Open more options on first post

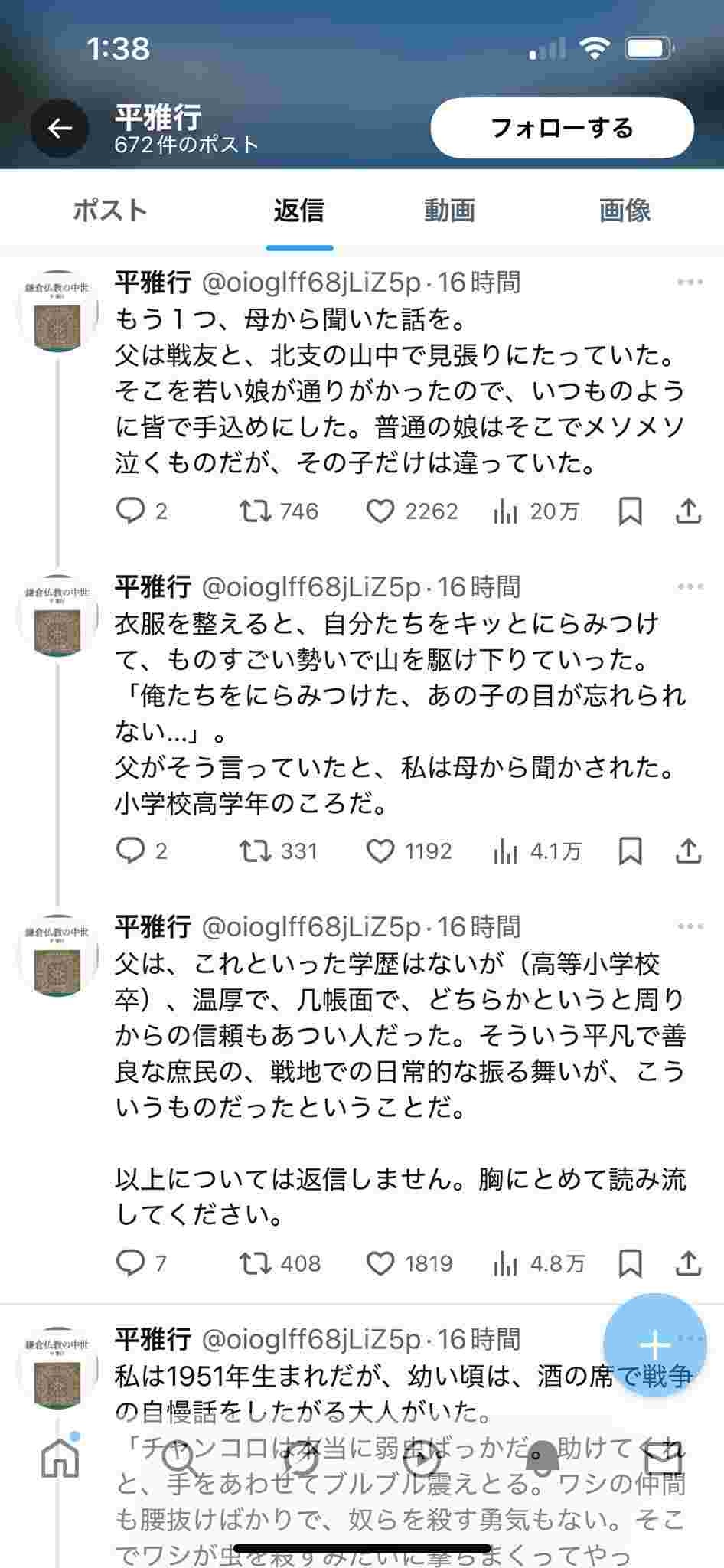click(690, 283)
